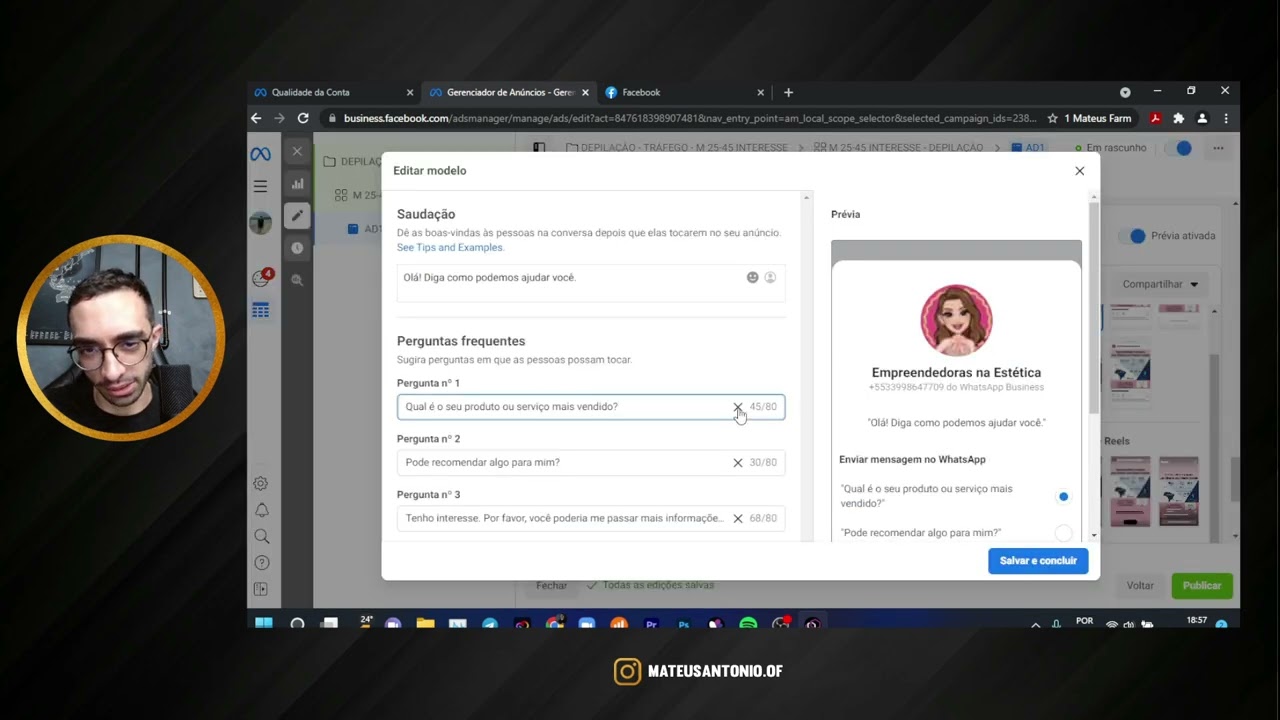The width and height of the screenshot is (1280, 720).
Task: Reload the browser page
Action: 303,118
